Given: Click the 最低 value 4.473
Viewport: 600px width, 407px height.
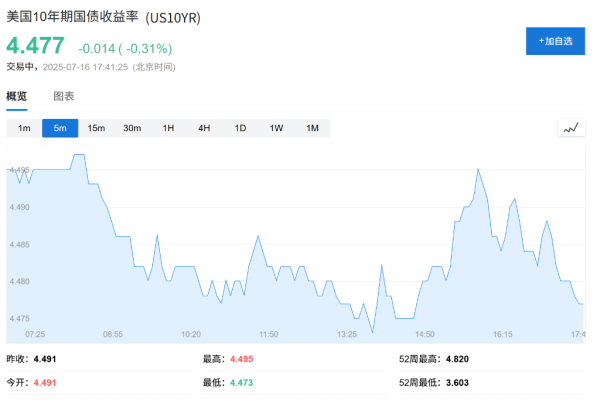Looking at the screenshot, I should tap(241, 383).
